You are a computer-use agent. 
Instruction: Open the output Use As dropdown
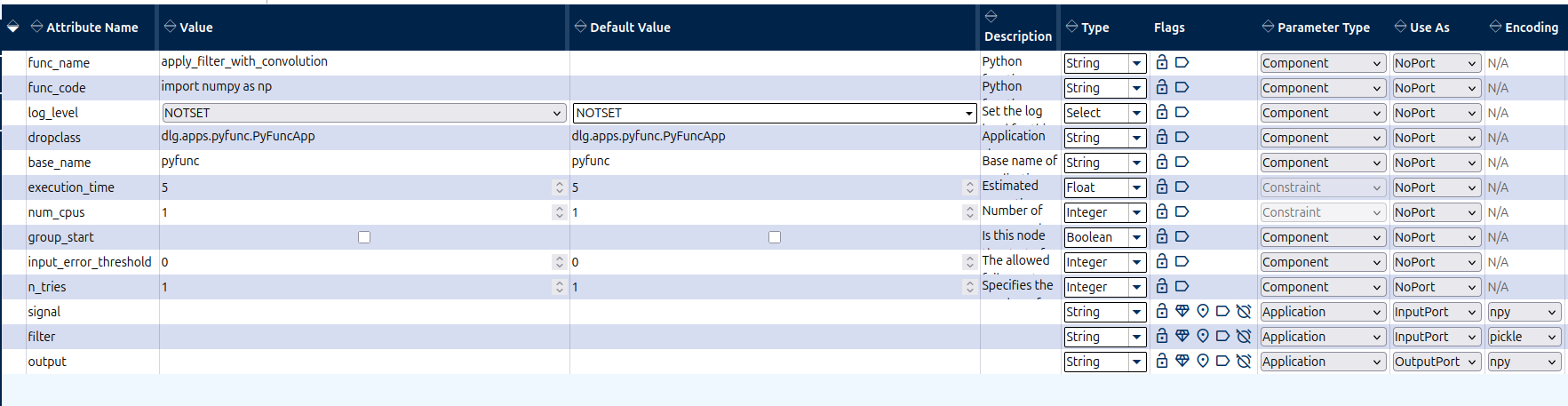click(1436, 362)
